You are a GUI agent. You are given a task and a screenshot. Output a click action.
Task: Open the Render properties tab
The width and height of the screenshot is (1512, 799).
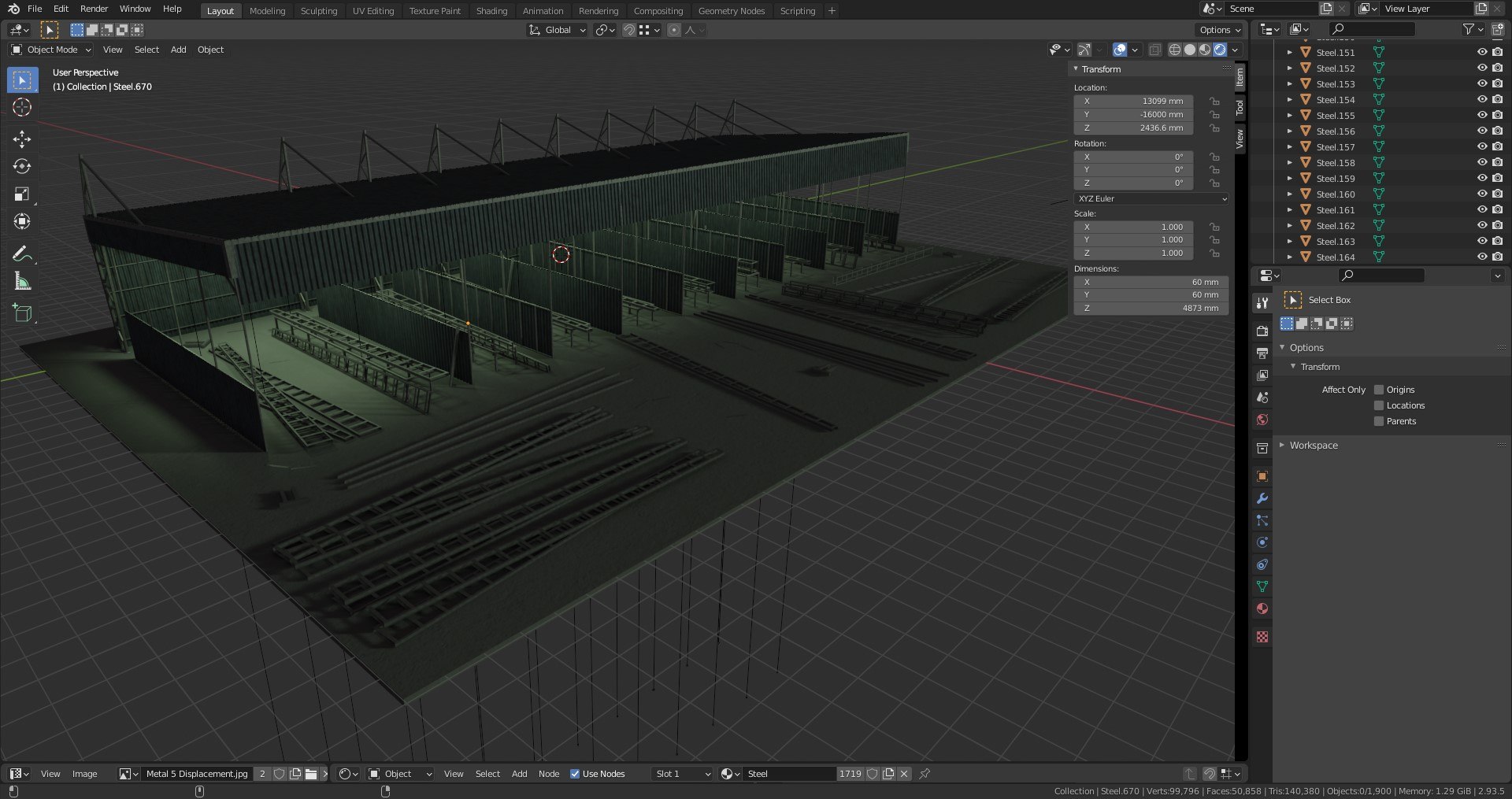click(1262, 331)
